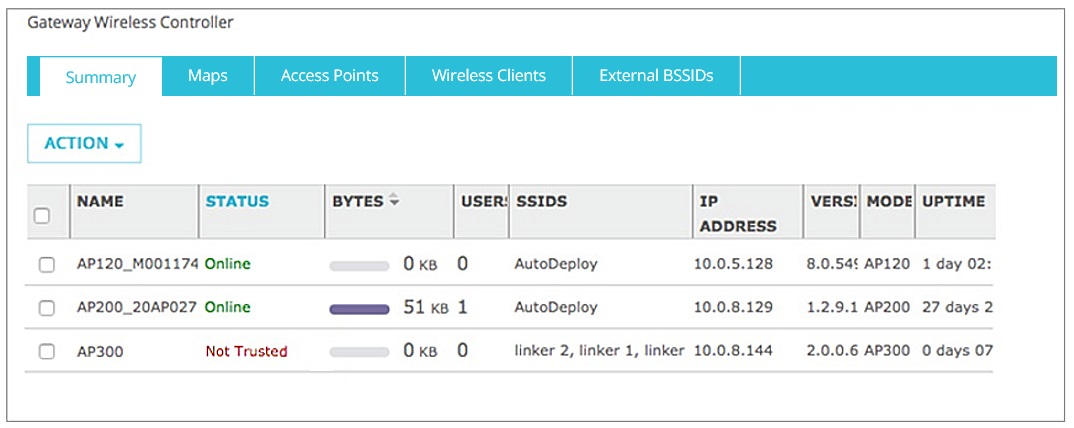This screenshot has height=428, width=1074.
Task: Sort table by NAME column header
Action: (100, 201)
